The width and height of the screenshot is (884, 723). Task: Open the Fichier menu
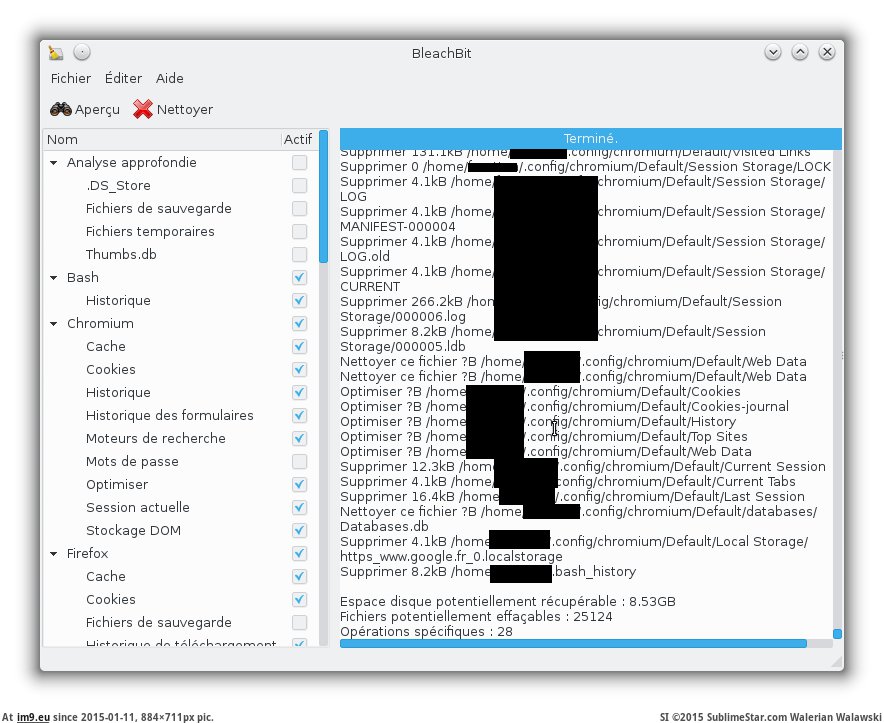point(70,78)
